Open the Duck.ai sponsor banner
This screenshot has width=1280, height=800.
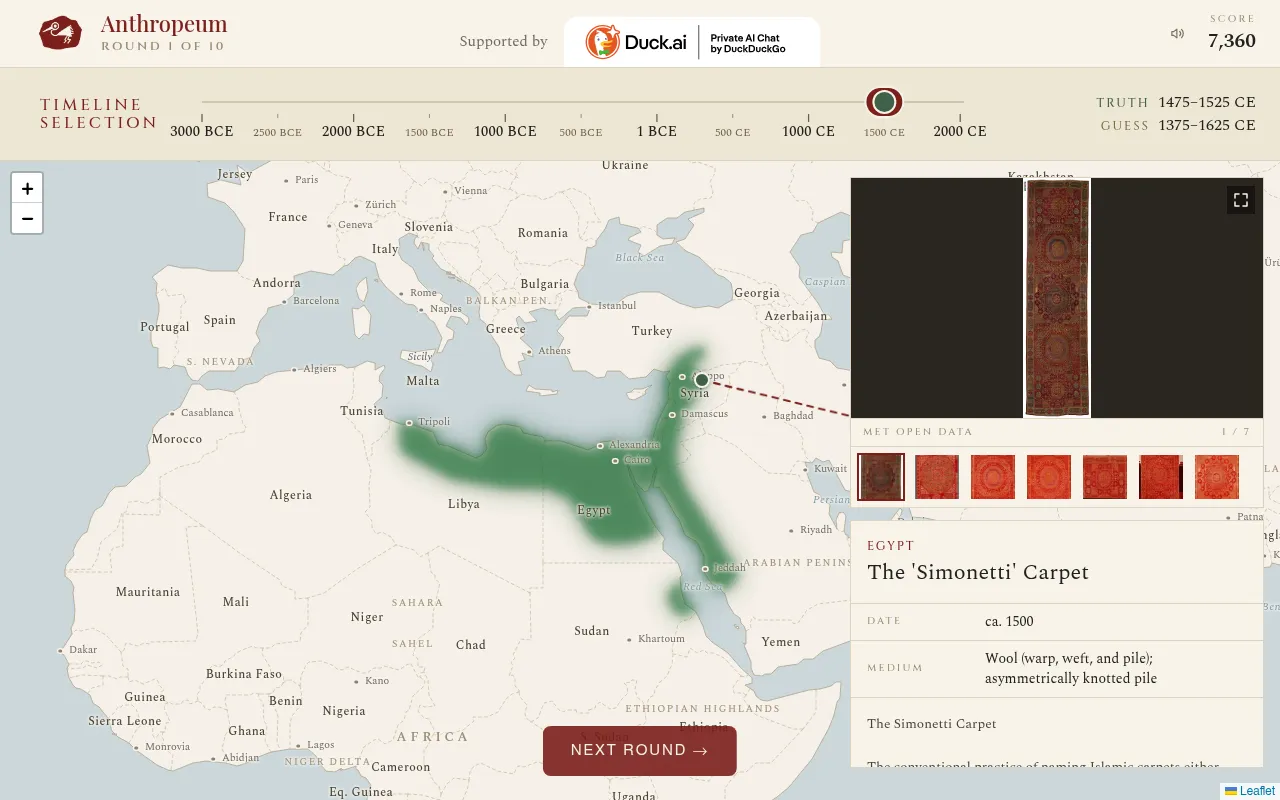tap(692, 42)
